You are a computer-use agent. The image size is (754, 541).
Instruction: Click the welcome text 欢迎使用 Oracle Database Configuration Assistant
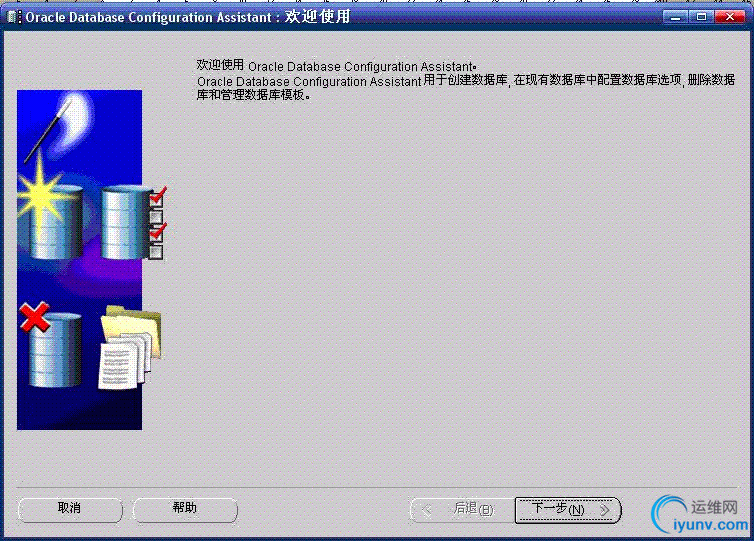[336, 65]
